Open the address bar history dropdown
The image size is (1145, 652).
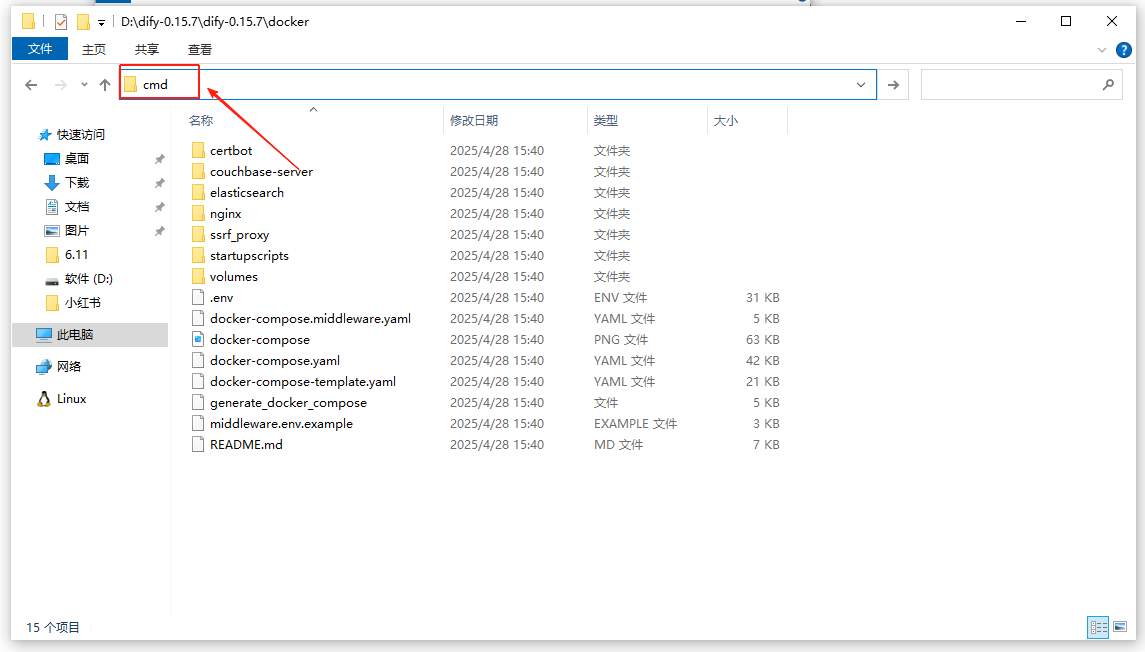[861, 85]
